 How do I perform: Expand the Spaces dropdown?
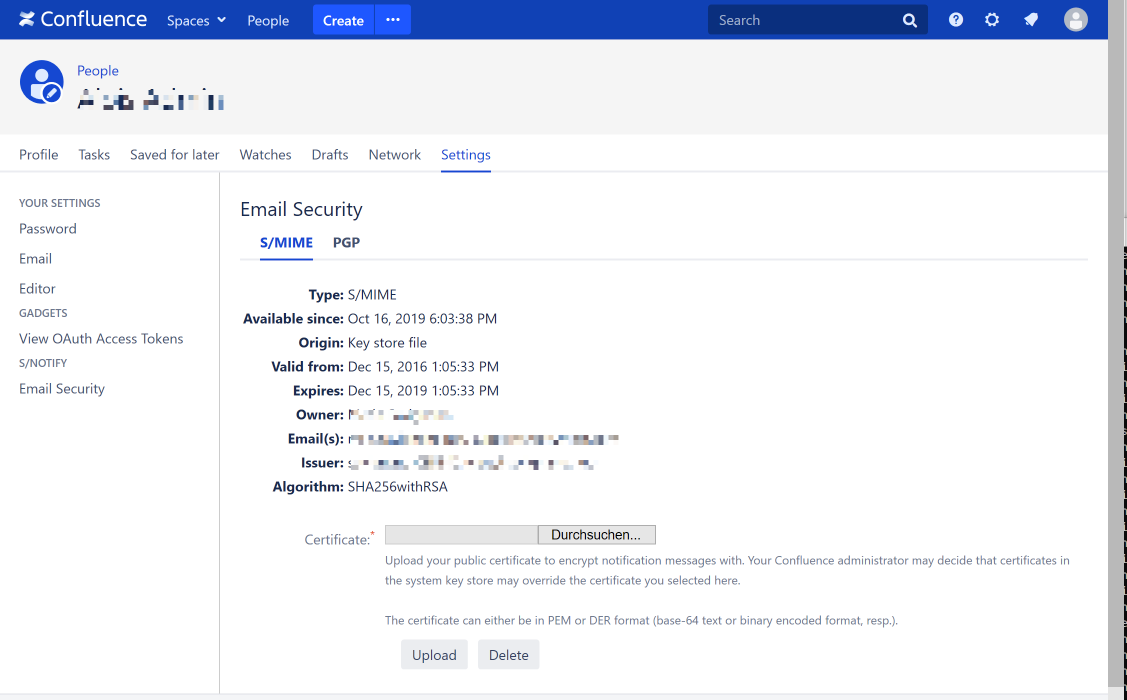(196, 20)
